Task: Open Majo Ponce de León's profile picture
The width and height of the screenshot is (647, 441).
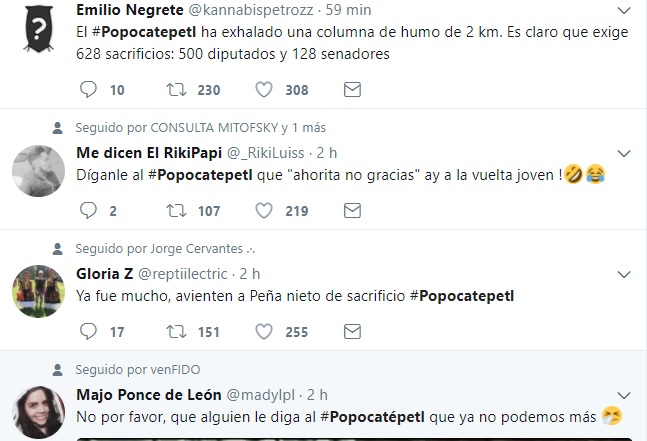Action: click(39, 411)
